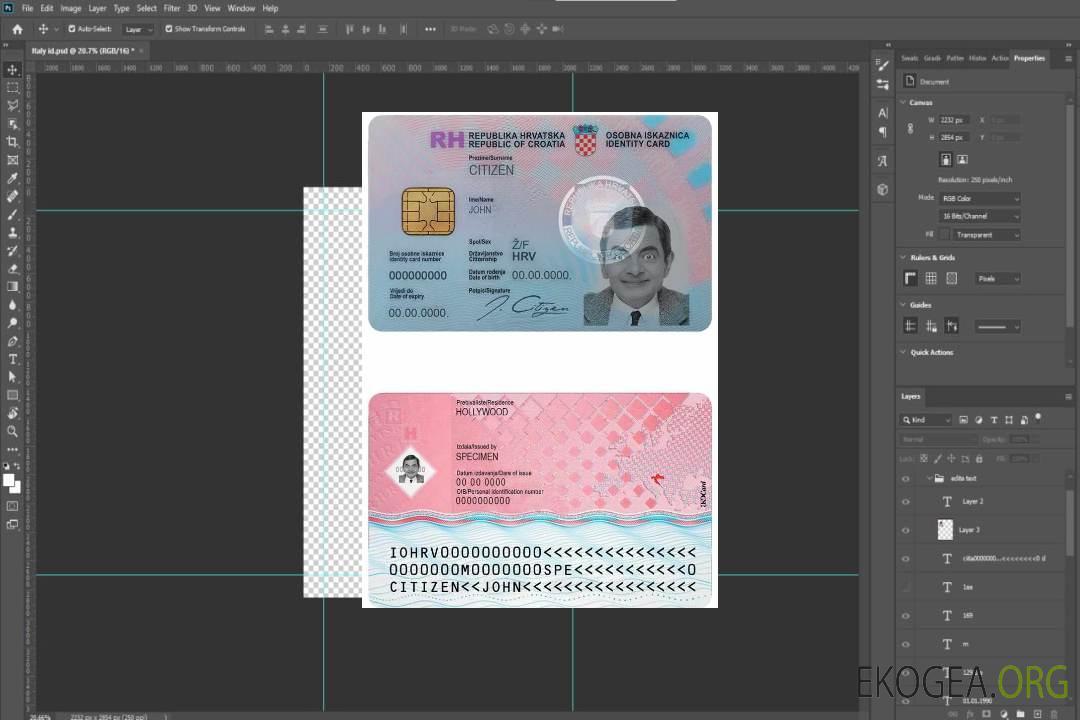Filter layers by pixel layer icon
Image resolution: width=1080 pixels, height=720 pixels.
963,420
